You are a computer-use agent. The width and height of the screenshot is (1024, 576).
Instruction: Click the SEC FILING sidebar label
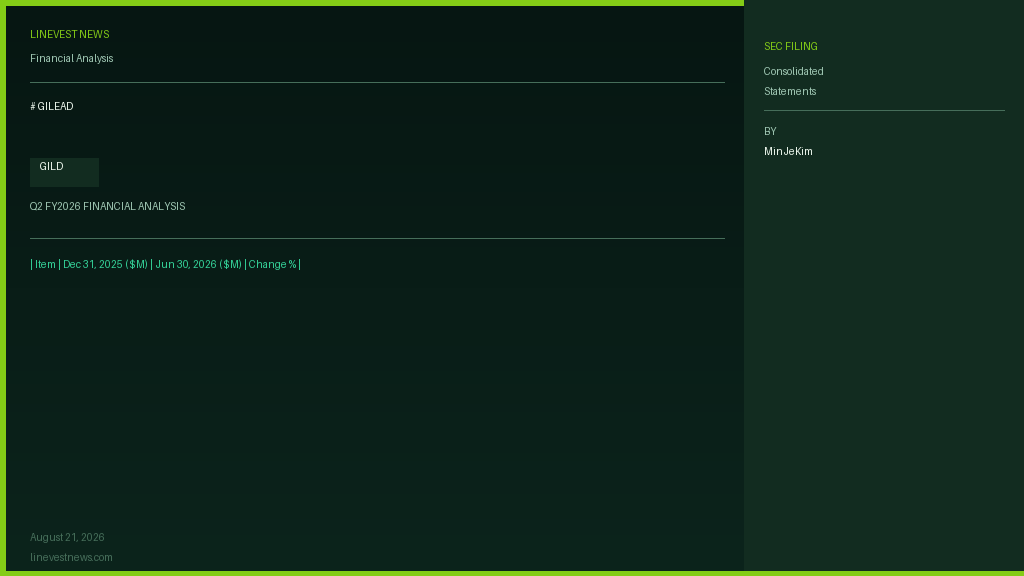click(x=790, y=46)
